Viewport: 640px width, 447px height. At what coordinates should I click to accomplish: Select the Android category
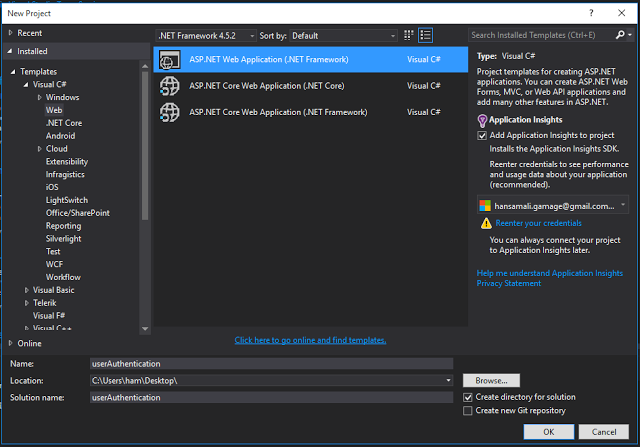(60, 136)
